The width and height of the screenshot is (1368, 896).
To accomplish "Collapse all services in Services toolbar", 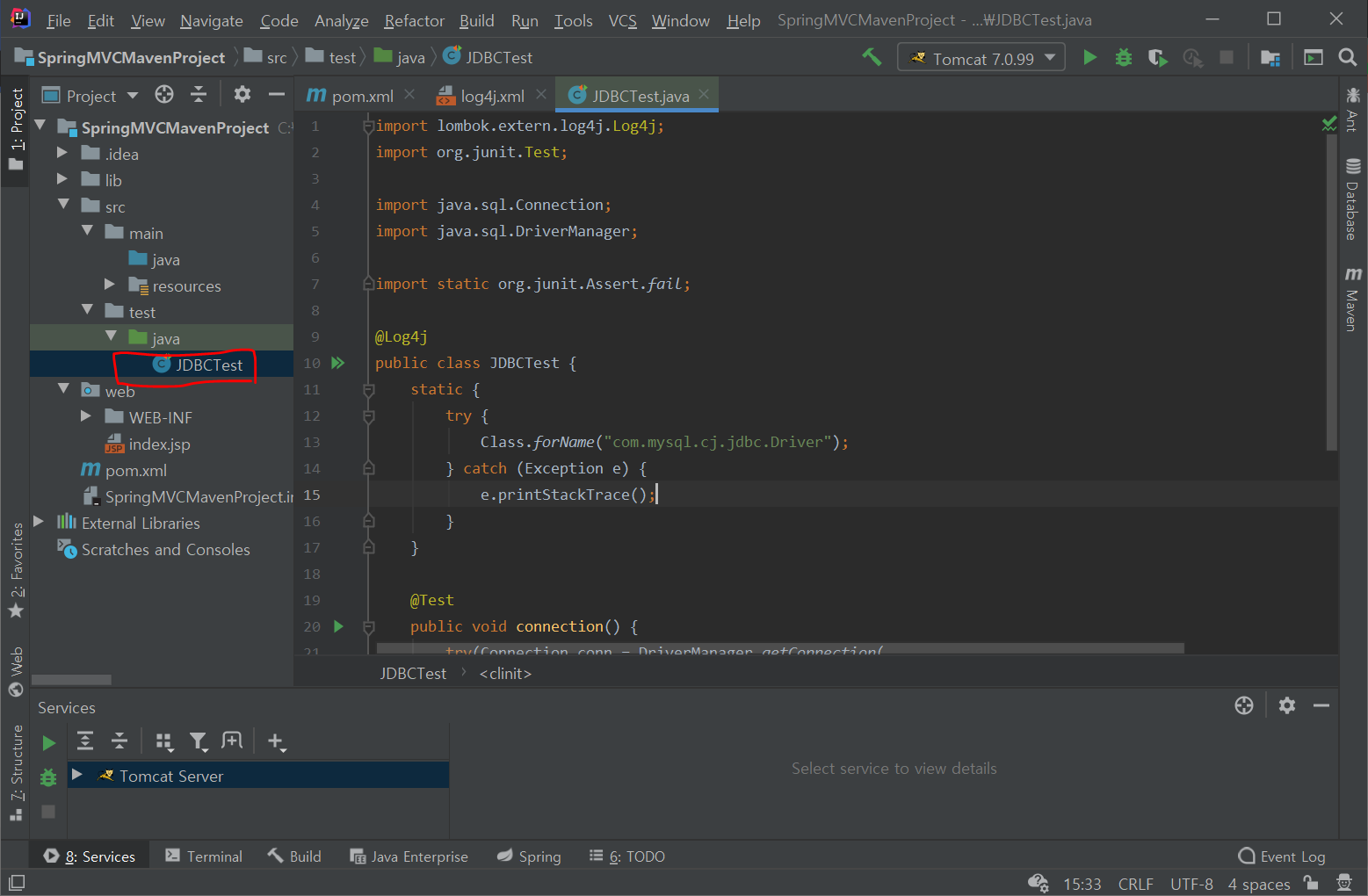I will coord(119,741).
